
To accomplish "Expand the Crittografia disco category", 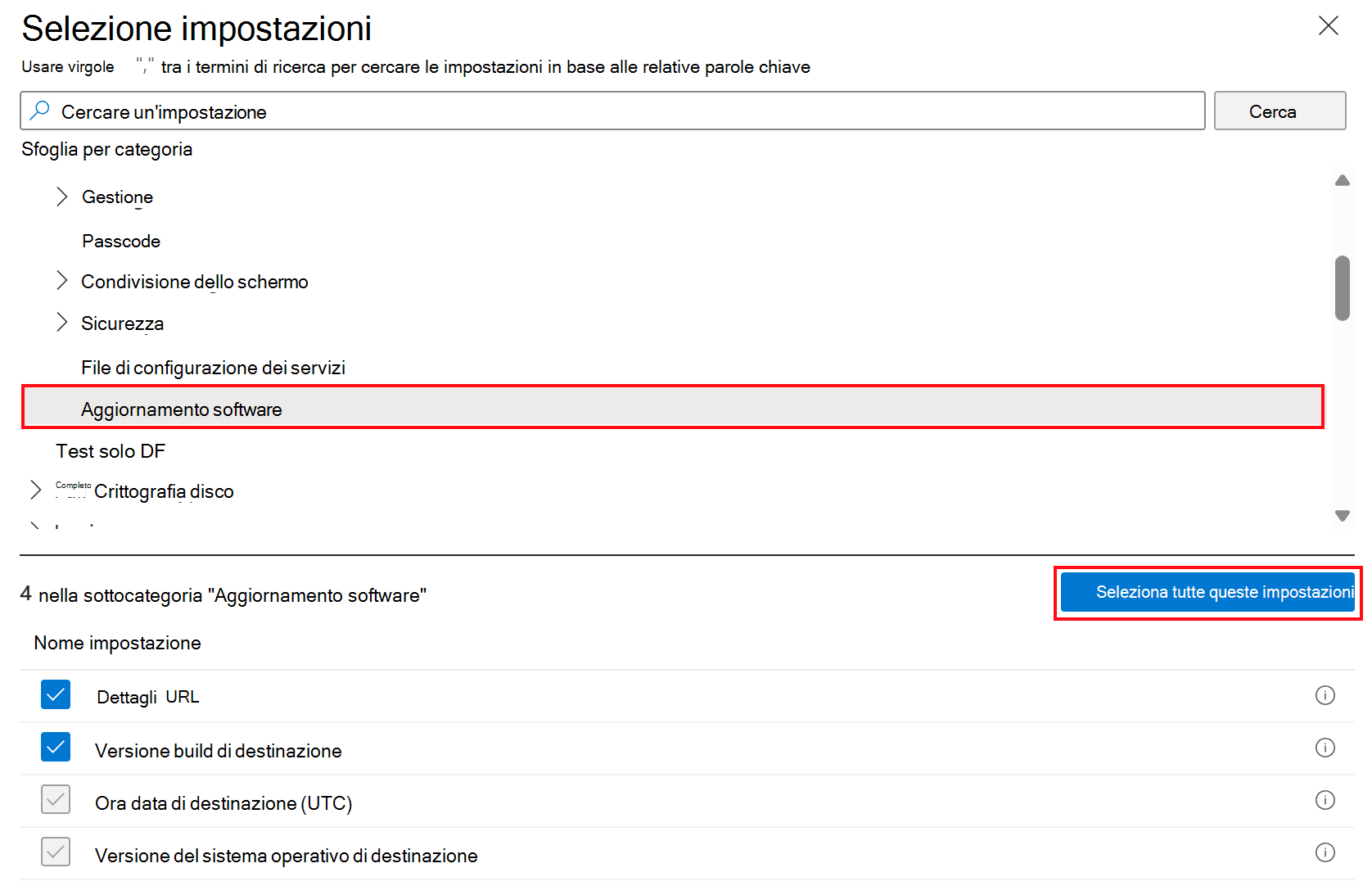I will point(35,490).
